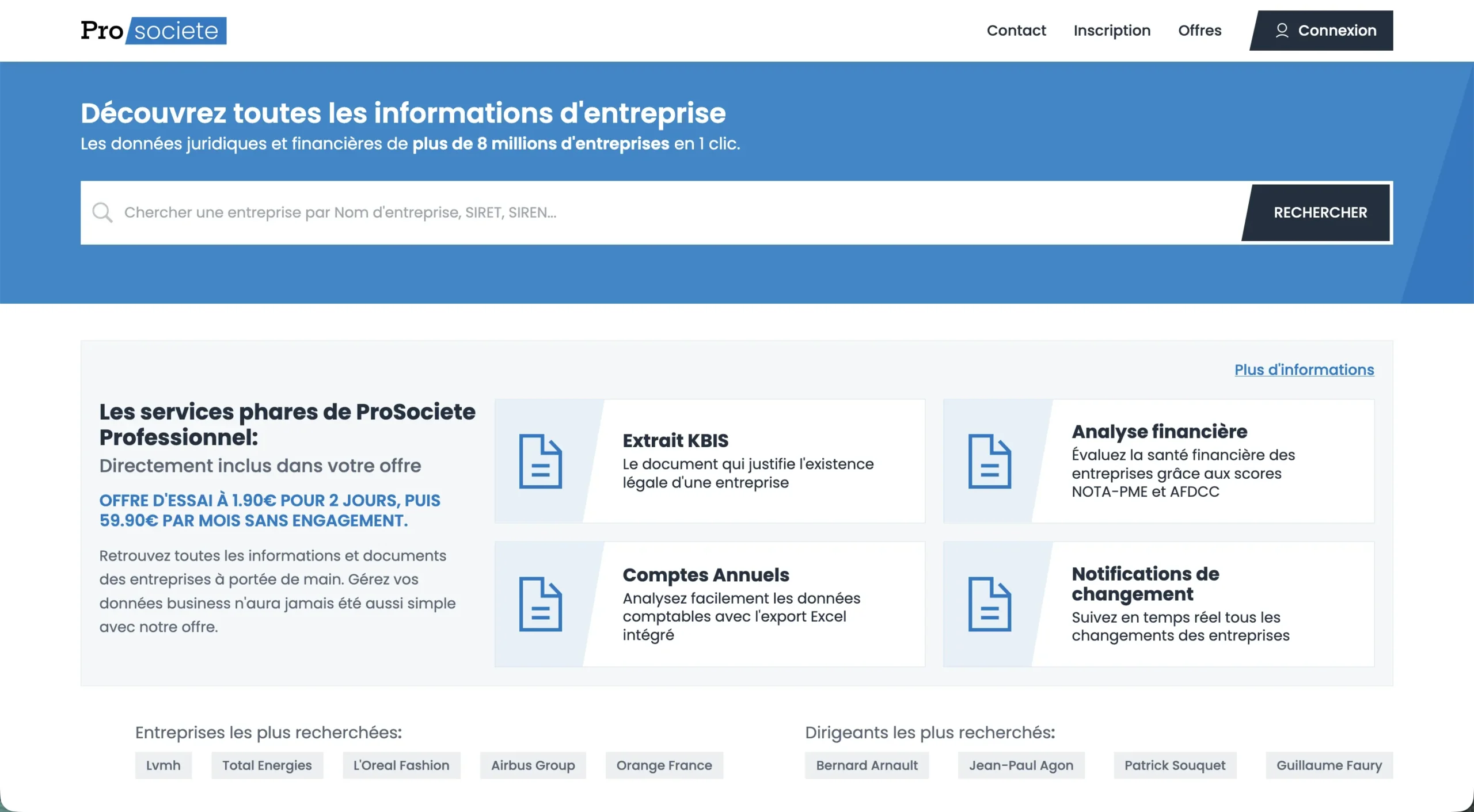Click the Analyse financière document icon
The image size is (1474, 812).
tap(989, 461)
